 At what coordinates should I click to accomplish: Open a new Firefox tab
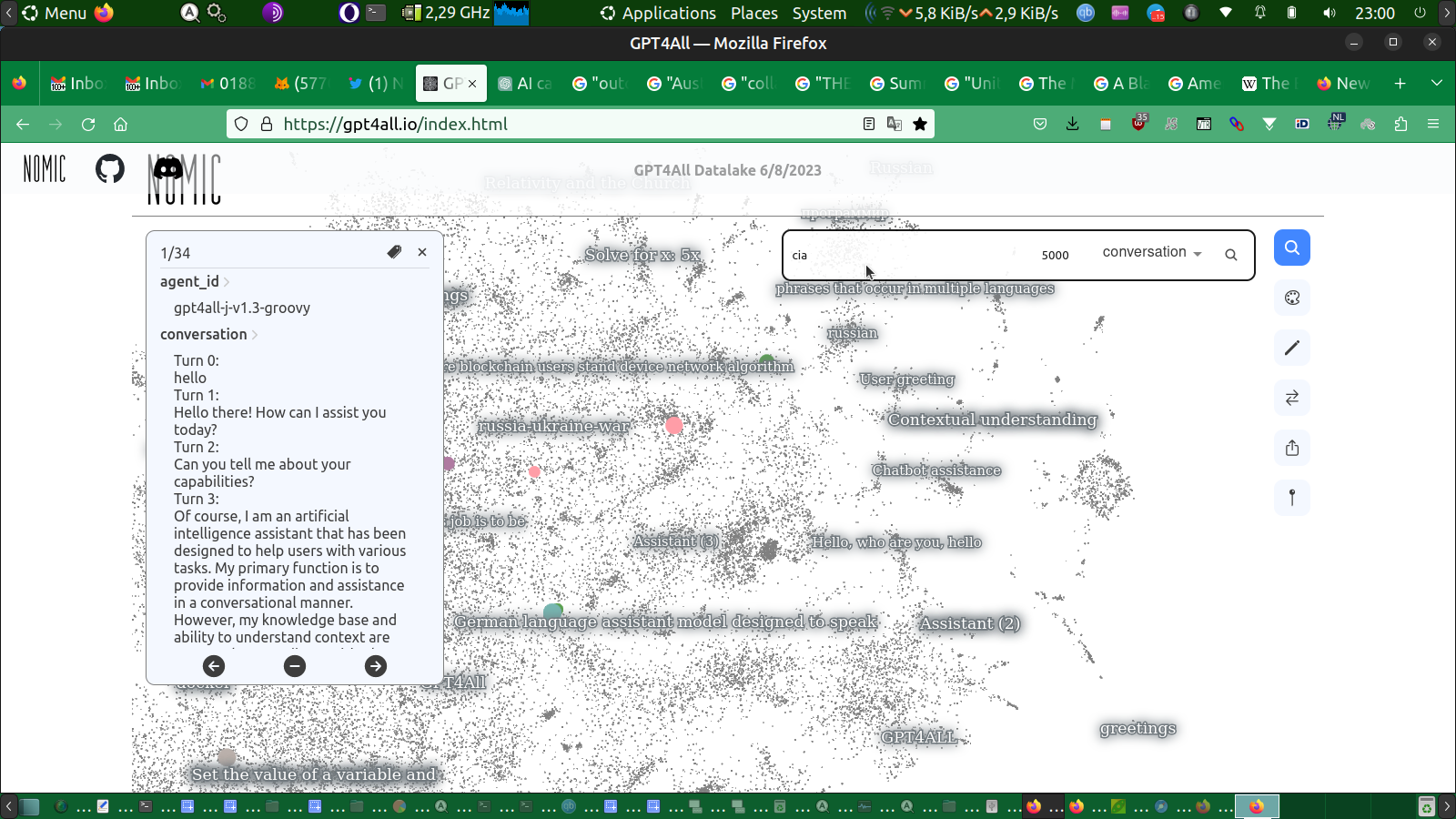(x=1400, y=83)
